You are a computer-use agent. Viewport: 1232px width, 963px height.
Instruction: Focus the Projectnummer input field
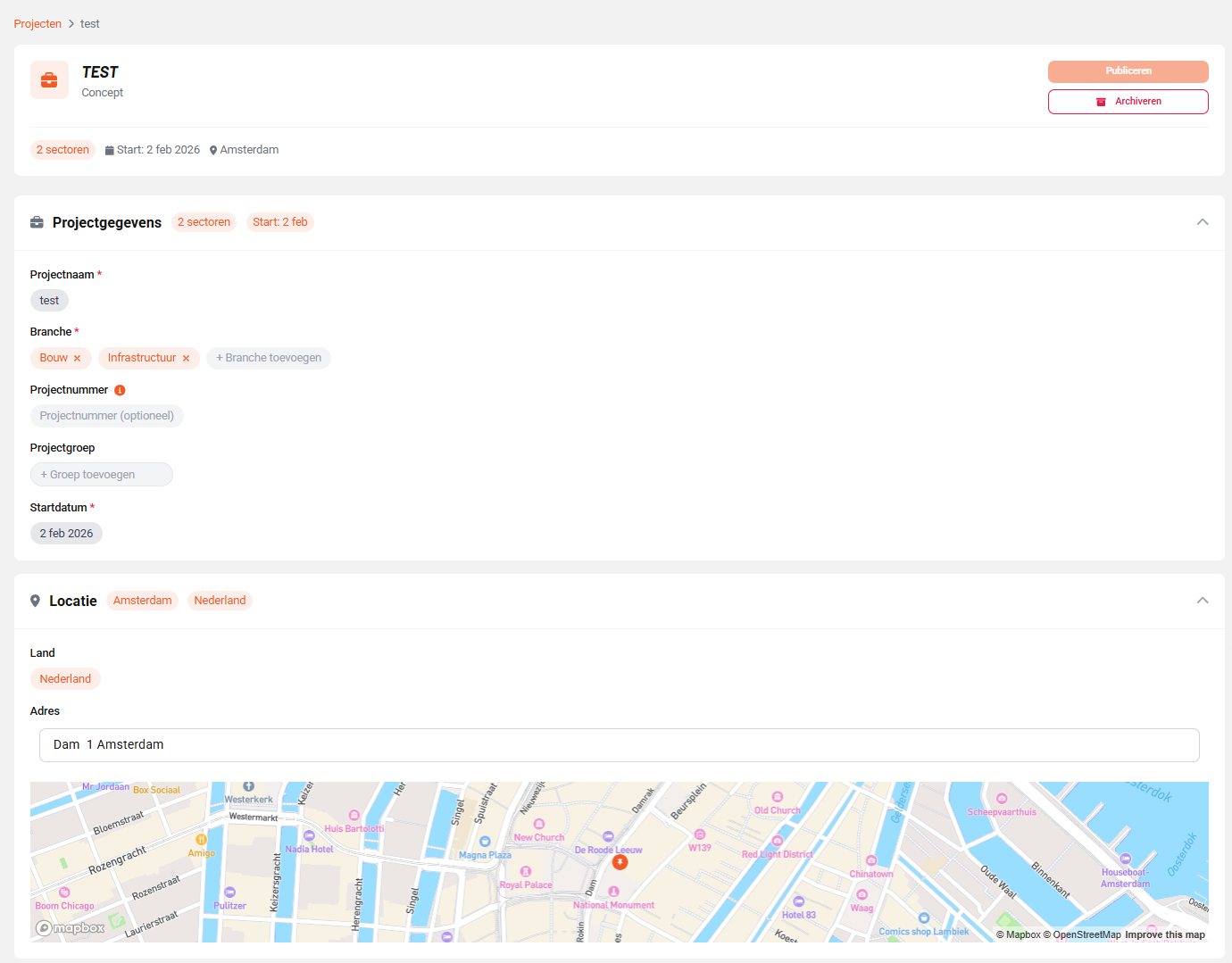click(x=107, y=416)
